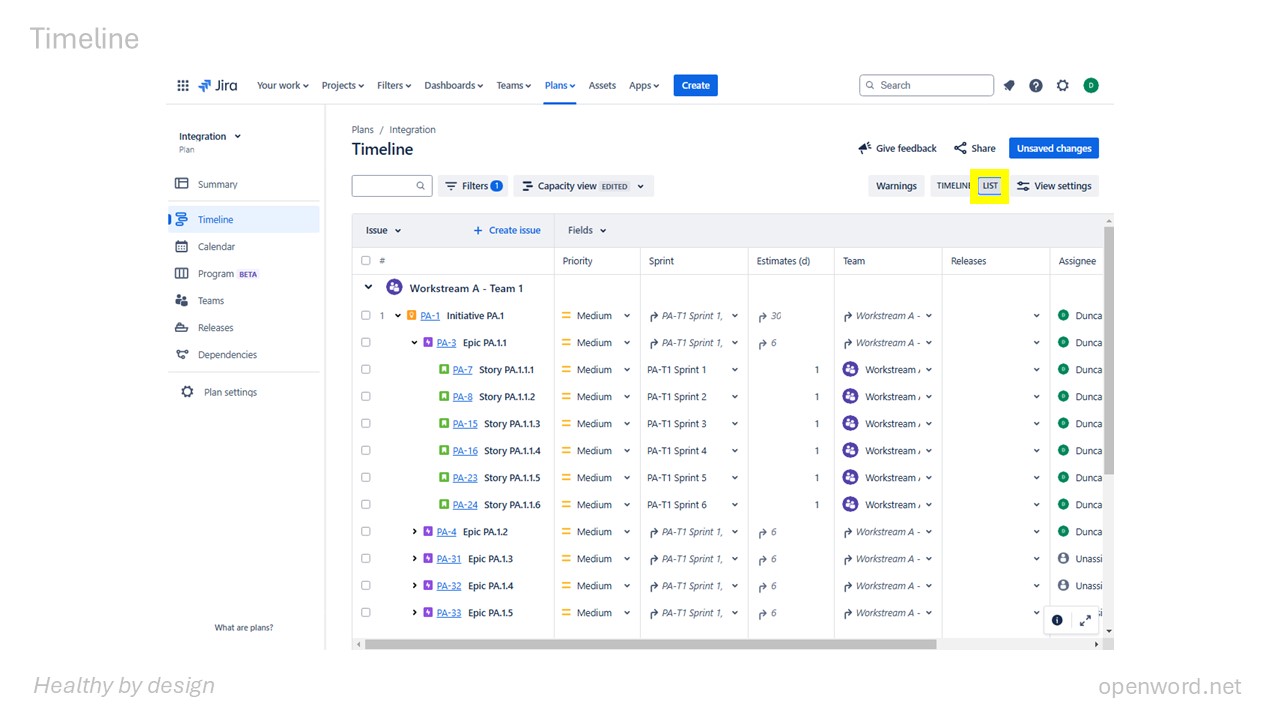Open the user profile avatar

click(x=1091, y=86)
